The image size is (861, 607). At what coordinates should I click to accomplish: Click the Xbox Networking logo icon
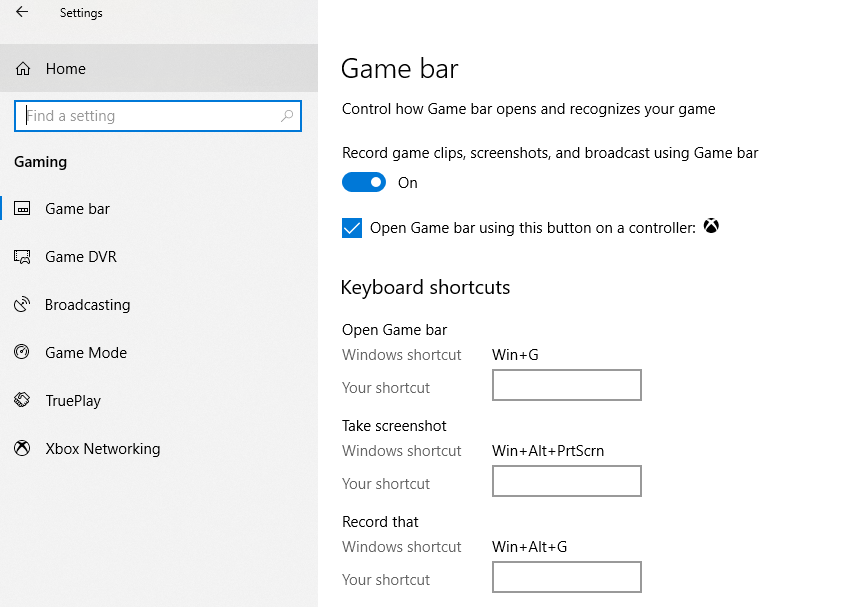22,448
